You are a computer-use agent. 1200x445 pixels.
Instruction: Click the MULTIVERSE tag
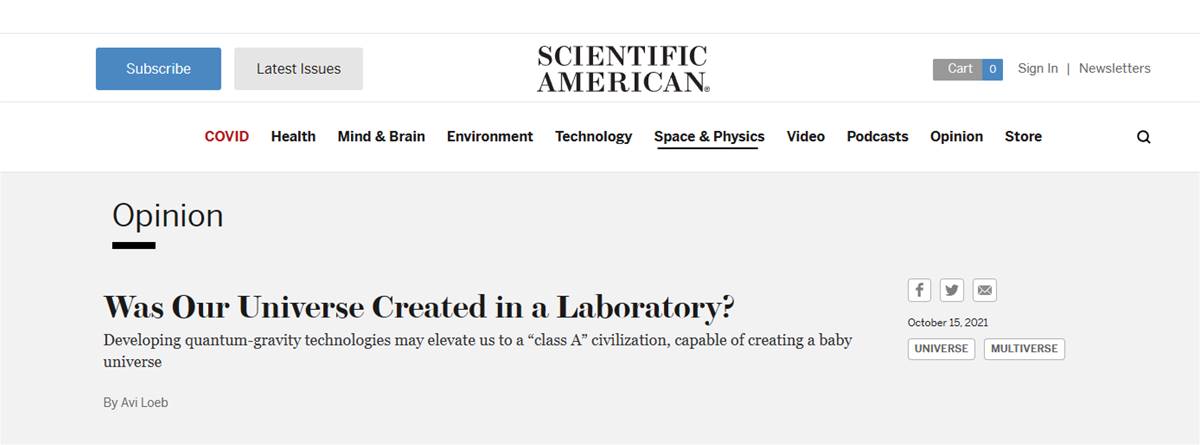point(1024,349)
